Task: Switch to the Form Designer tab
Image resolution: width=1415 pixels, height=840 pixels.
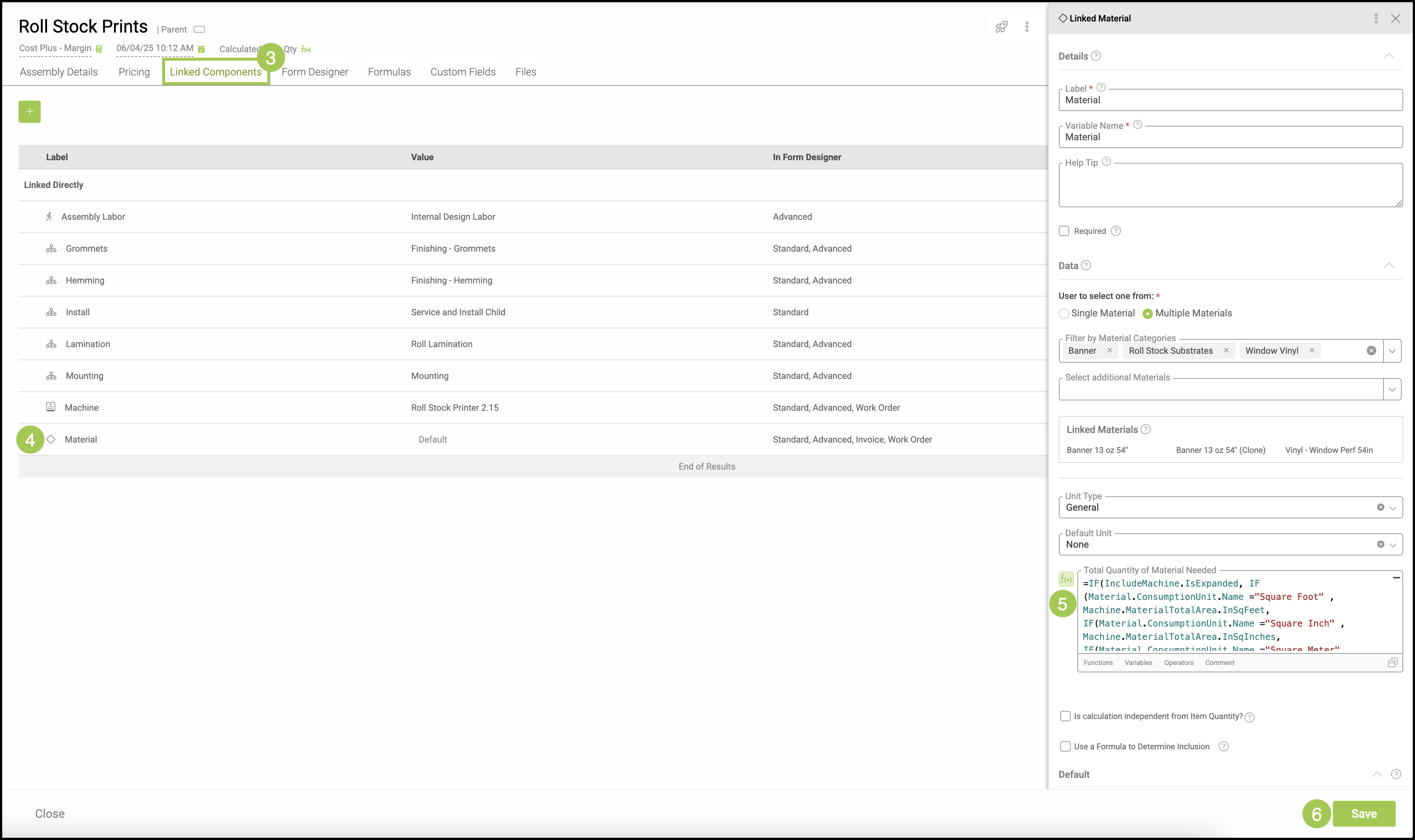Action: (x=314, y=72)
